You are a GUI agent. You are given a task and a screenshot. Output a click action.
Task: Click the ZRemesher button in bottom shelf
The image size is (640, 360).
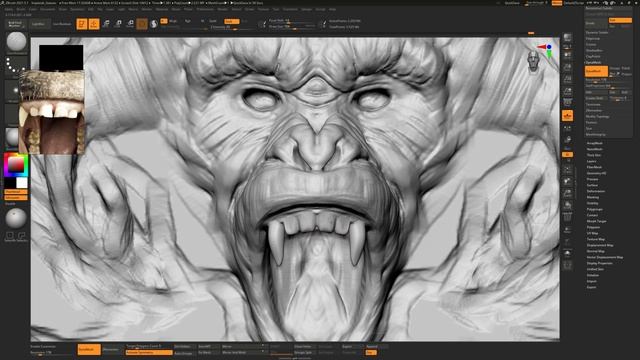pos(110,350)
